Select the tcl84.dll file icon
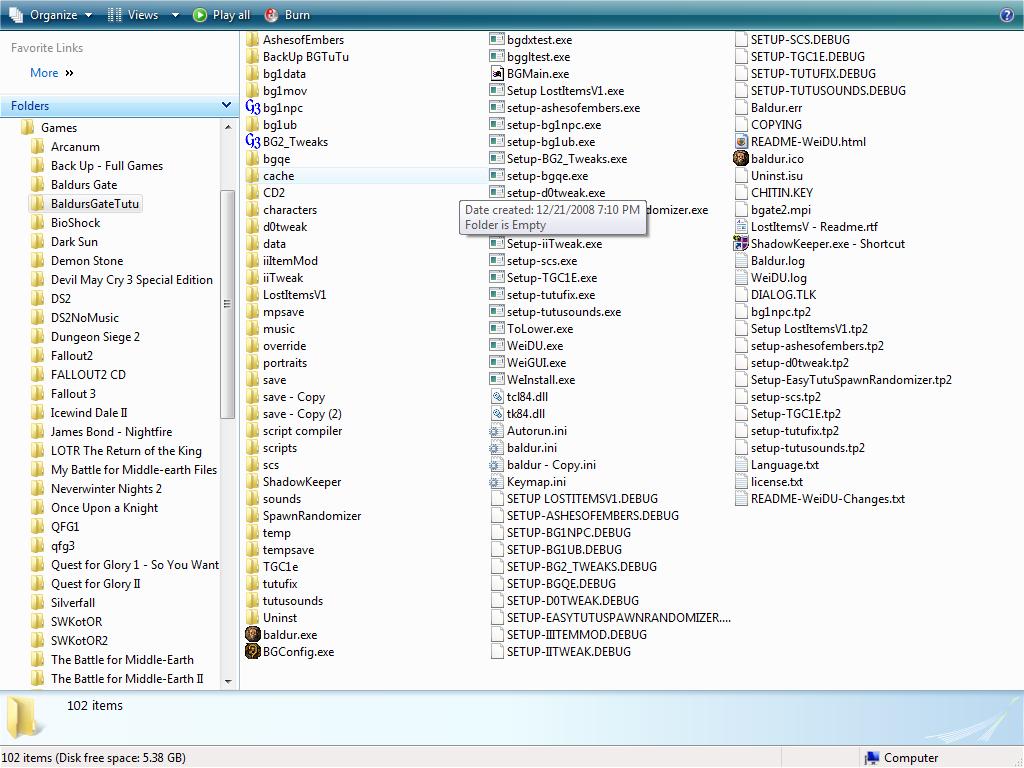The height and width of the screenshot is (768, 1024). coord(497,396)
